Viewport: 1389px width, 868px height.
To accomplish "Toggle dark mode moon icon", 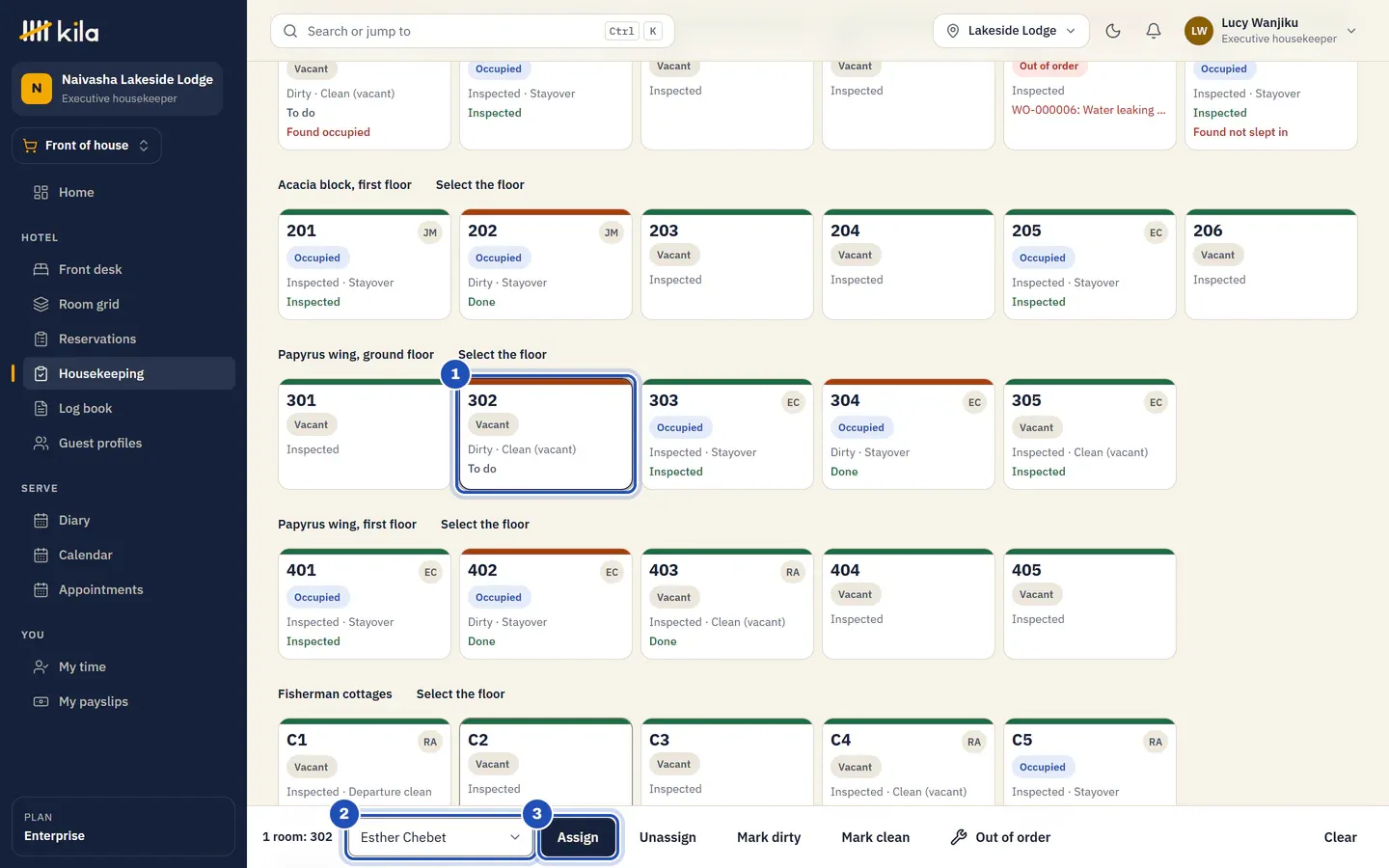I will pyautogui.click(x=1113, y=31).
